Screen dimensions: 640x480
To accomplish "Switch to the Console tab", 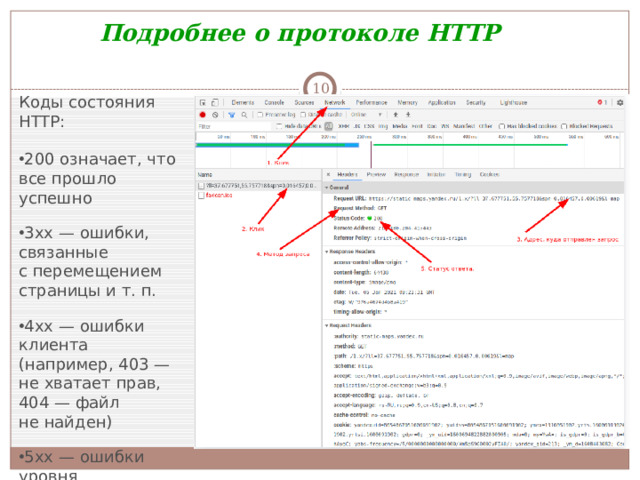I will (274, 102).
